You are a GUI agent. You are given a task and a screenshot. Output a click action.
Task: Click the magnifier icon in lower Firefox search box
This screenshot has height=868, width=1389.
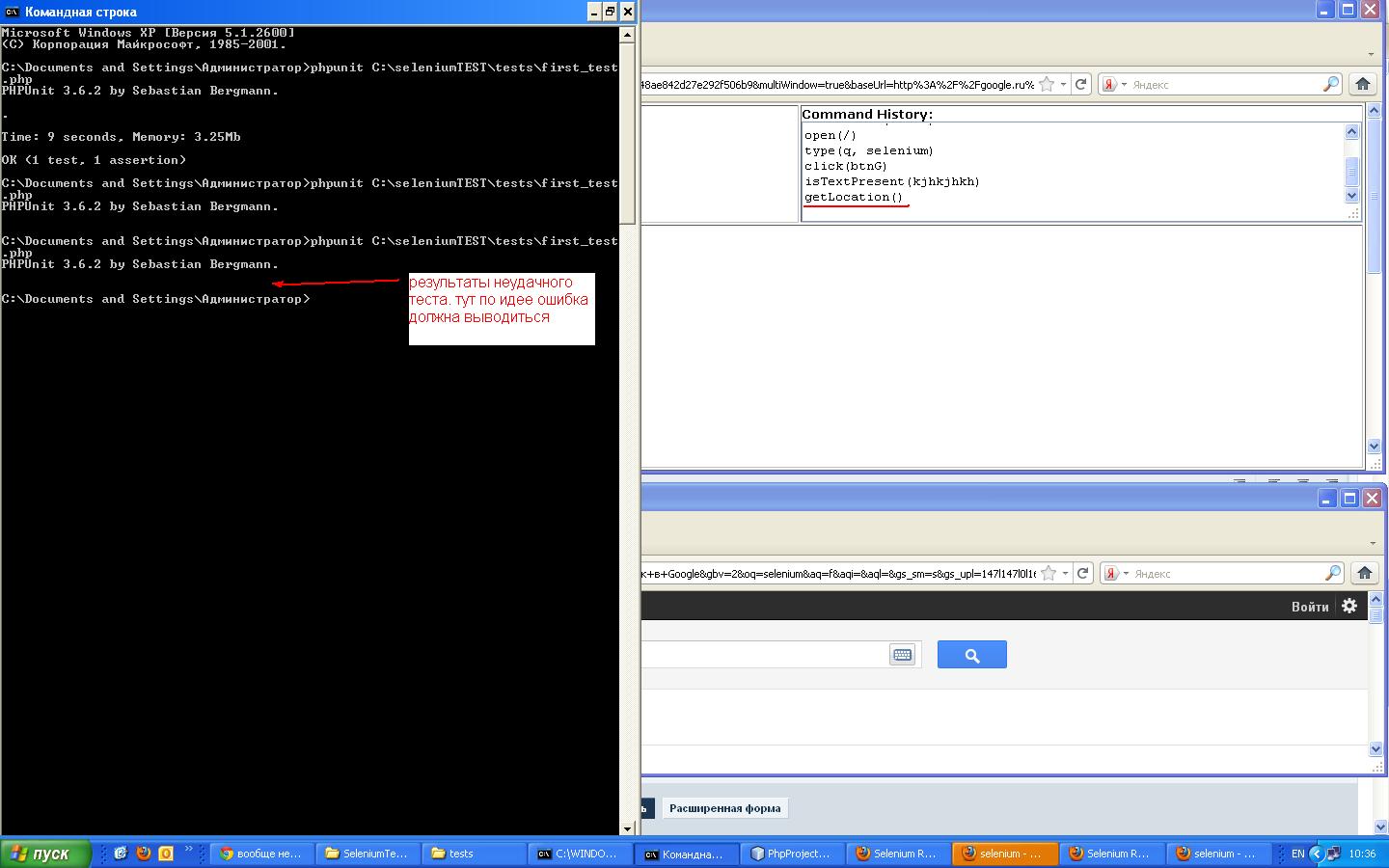(1332, 573)
